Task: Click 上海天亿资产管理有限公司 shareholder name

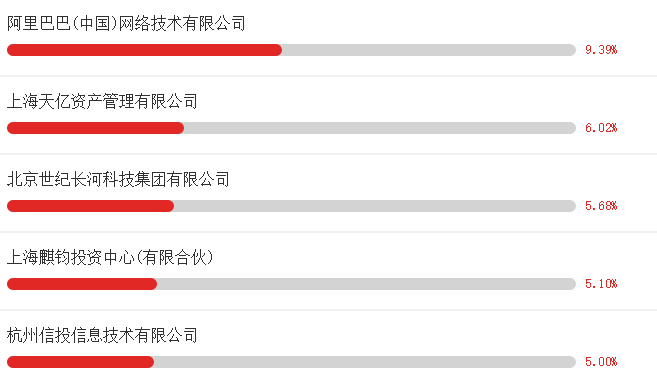Action: pos(102,101)
